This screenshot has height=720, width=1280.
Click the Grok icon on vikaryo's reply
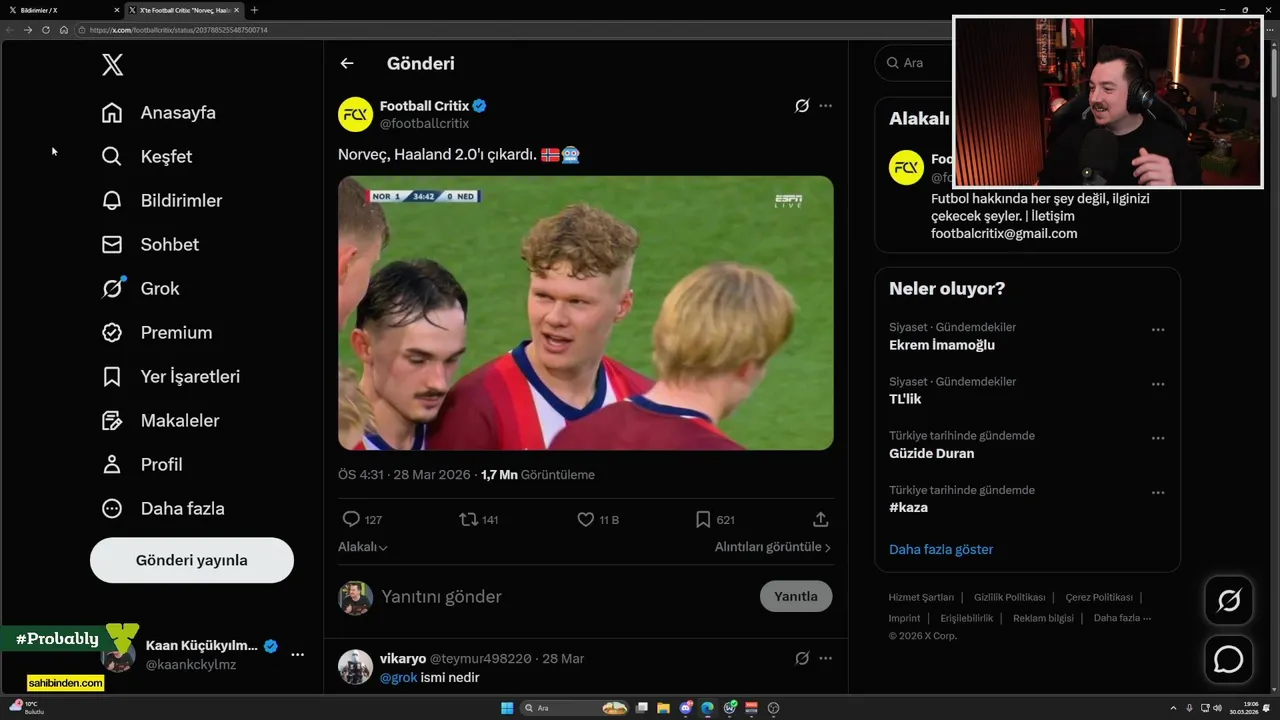click(x=802, y=658)
